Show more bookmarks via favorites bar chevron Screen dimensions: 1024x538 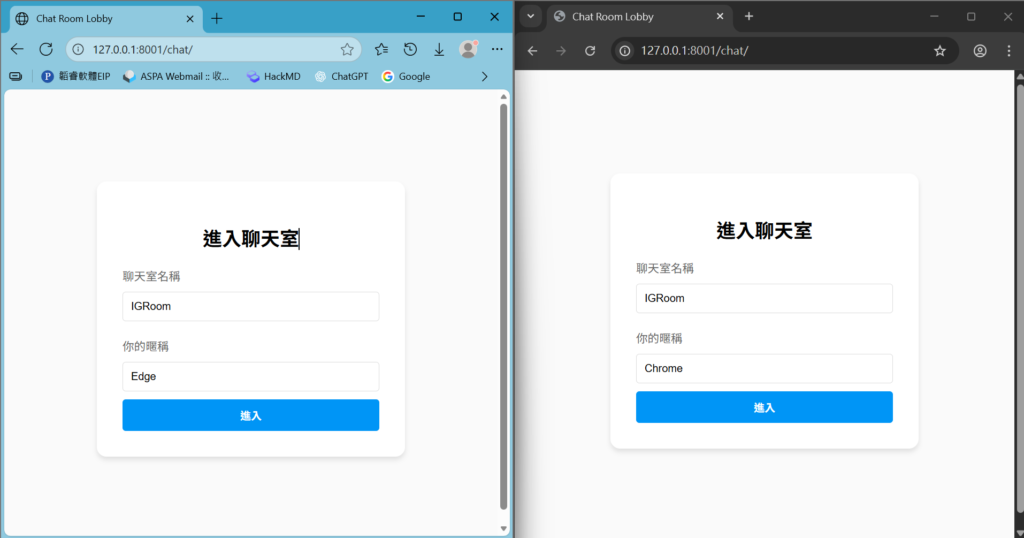(485, 76)
